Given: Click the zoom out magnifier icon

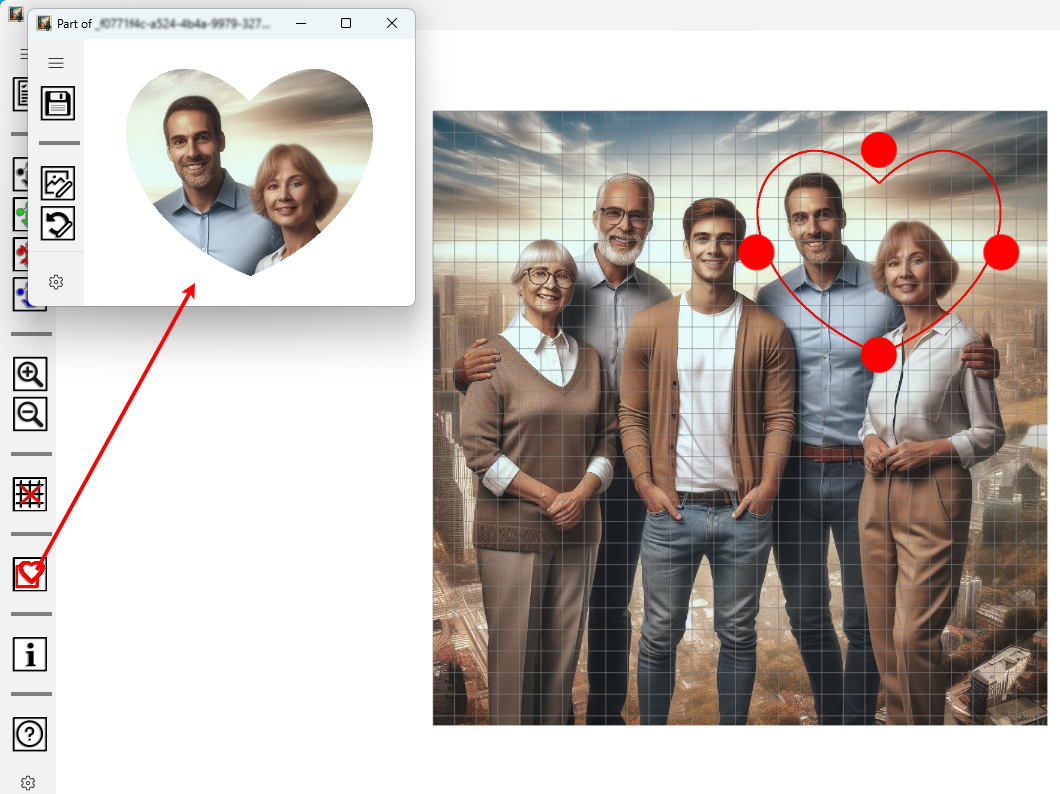Looking at the screenshot, I should (30, 414).
